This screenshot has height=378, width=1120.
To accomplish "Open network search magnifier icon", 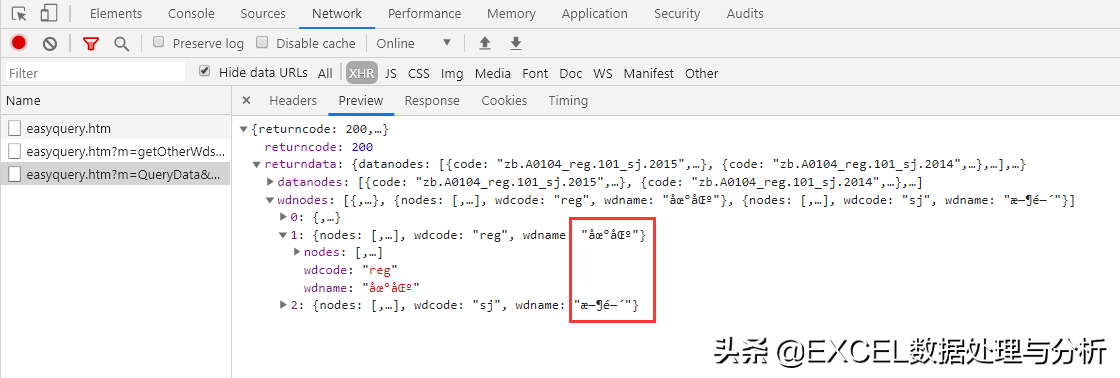I will [x=121, y=44].
